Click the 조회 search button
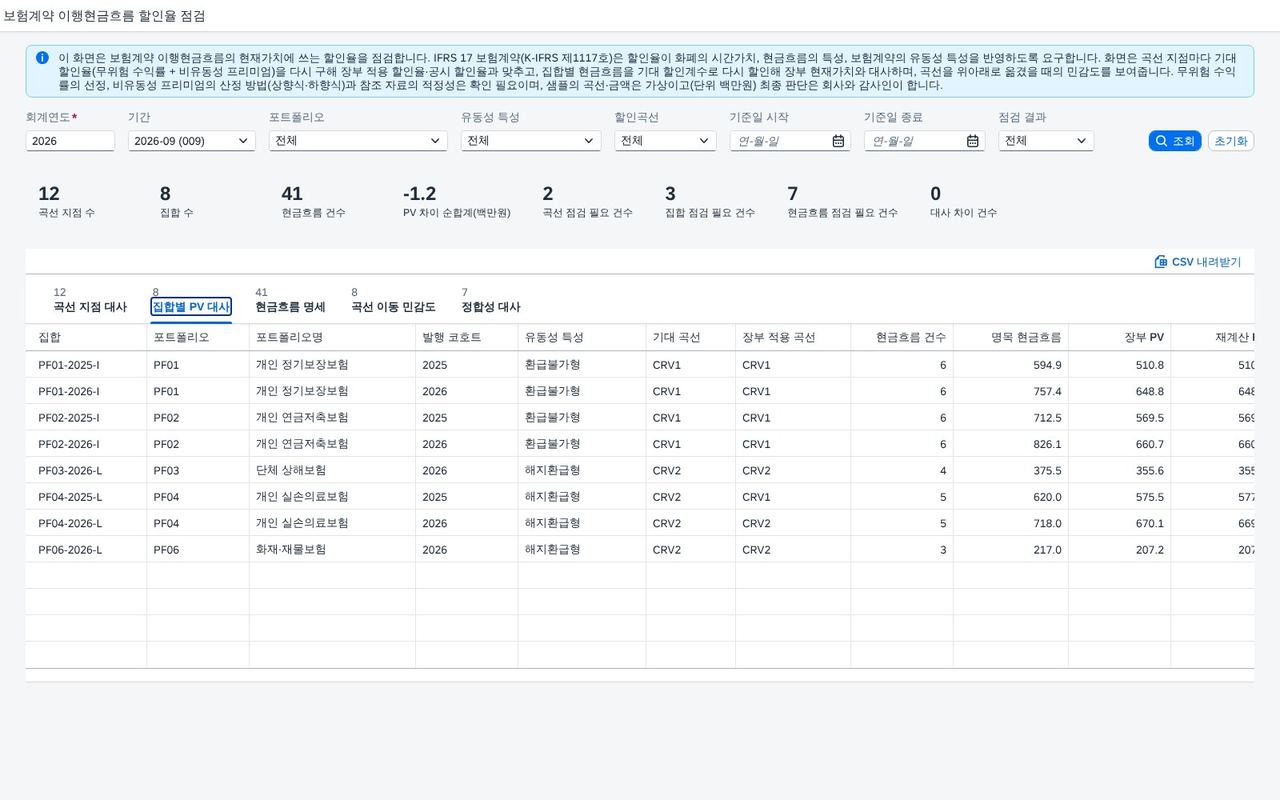Image resolution: width=1280 pixels, height=800 pixels. tap(1174, 141)
